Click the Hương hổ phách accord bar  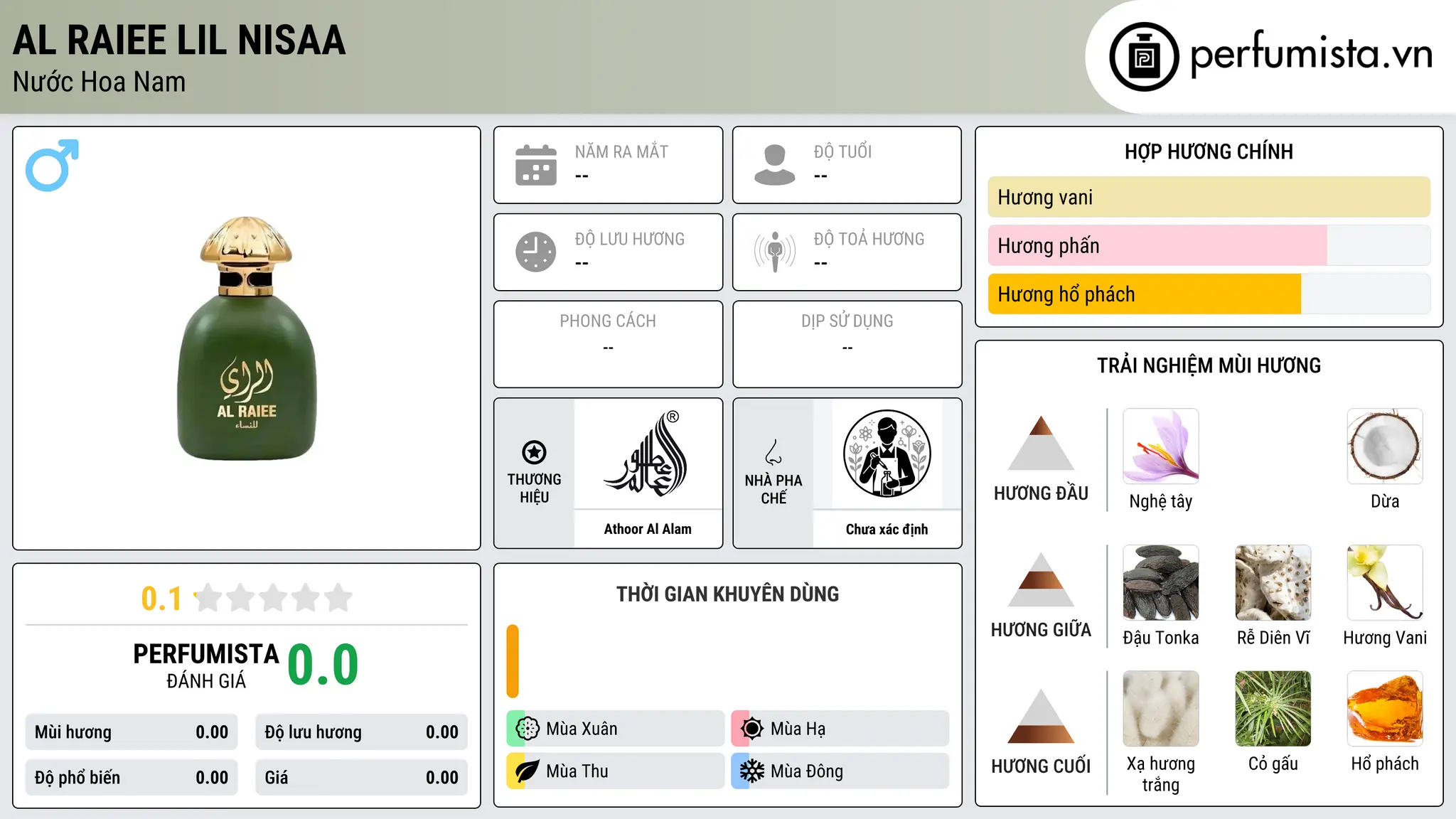[1209, 294]
